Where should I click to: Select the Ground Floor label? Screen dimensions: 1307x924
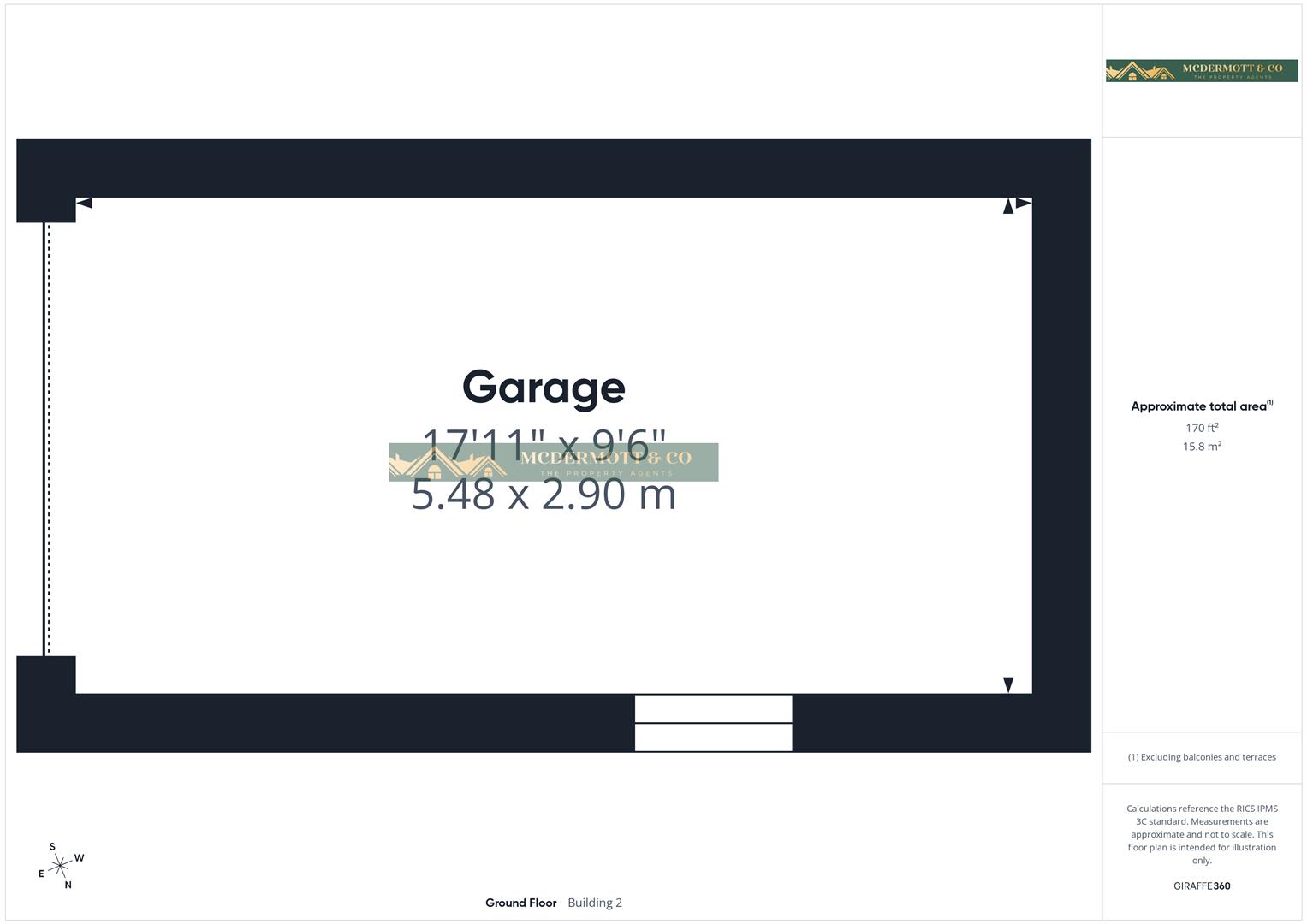point(520,903)
